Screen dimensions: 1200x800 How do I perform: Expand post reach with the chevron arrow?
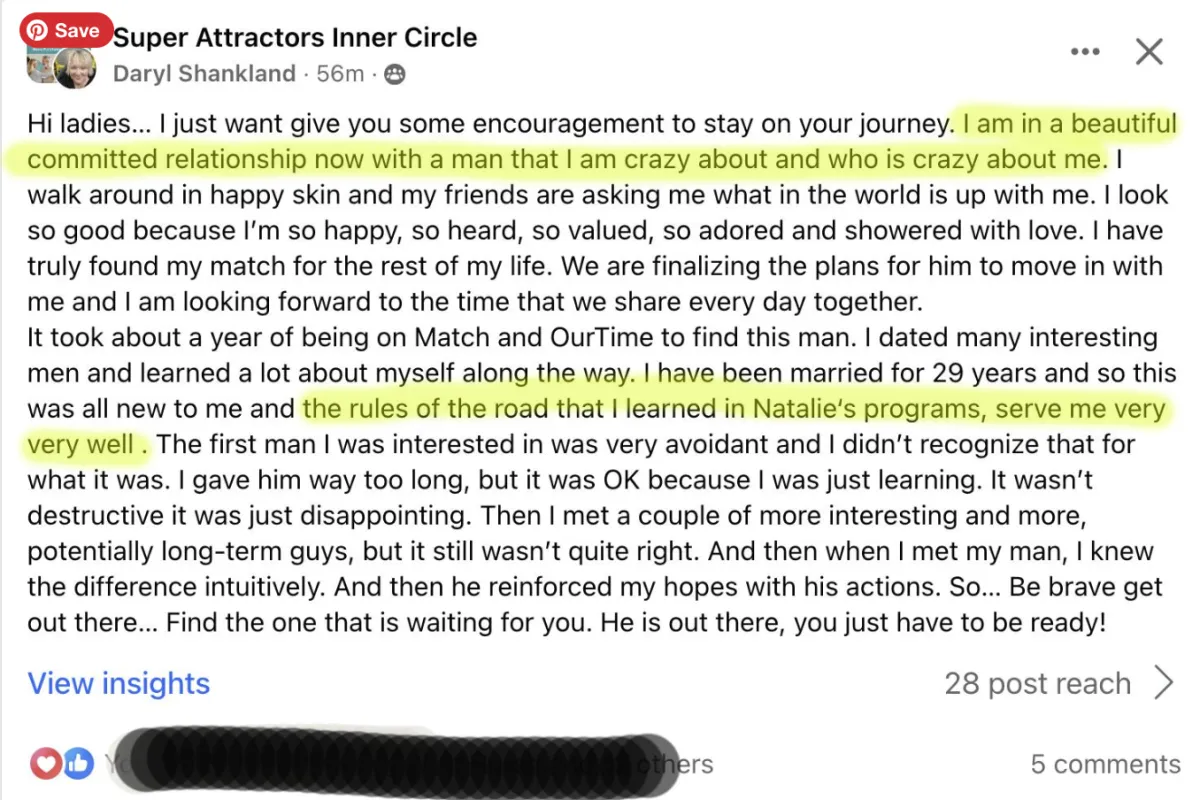coord(1163,683)
